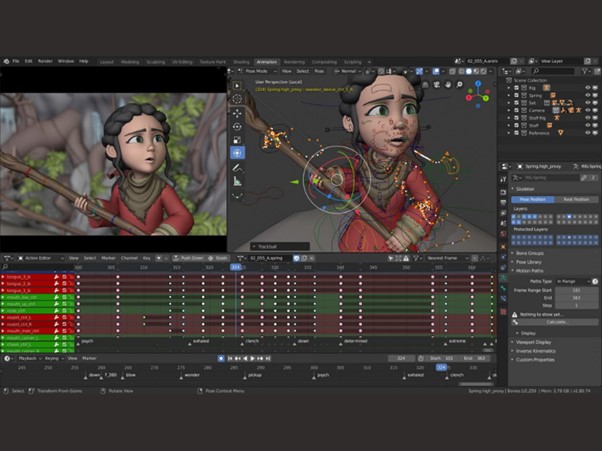The height and width of the screenshot is (451, 602).
Task: Expand the Inverse Kinematics panel
Action: [536, 351]
